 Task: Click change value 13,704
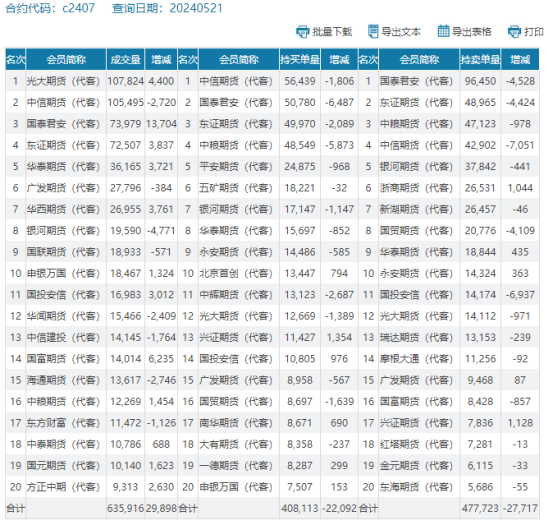point(161,124)
